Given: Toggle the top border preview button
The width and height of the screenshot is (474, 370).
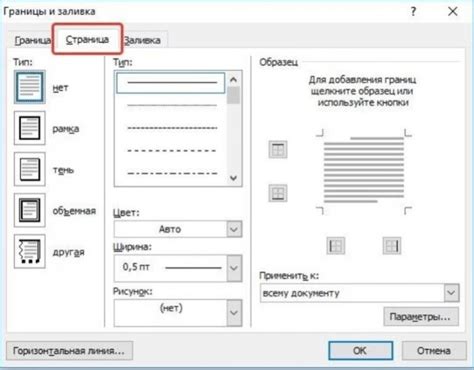Looking at the screenshot, I should (278, 149).
